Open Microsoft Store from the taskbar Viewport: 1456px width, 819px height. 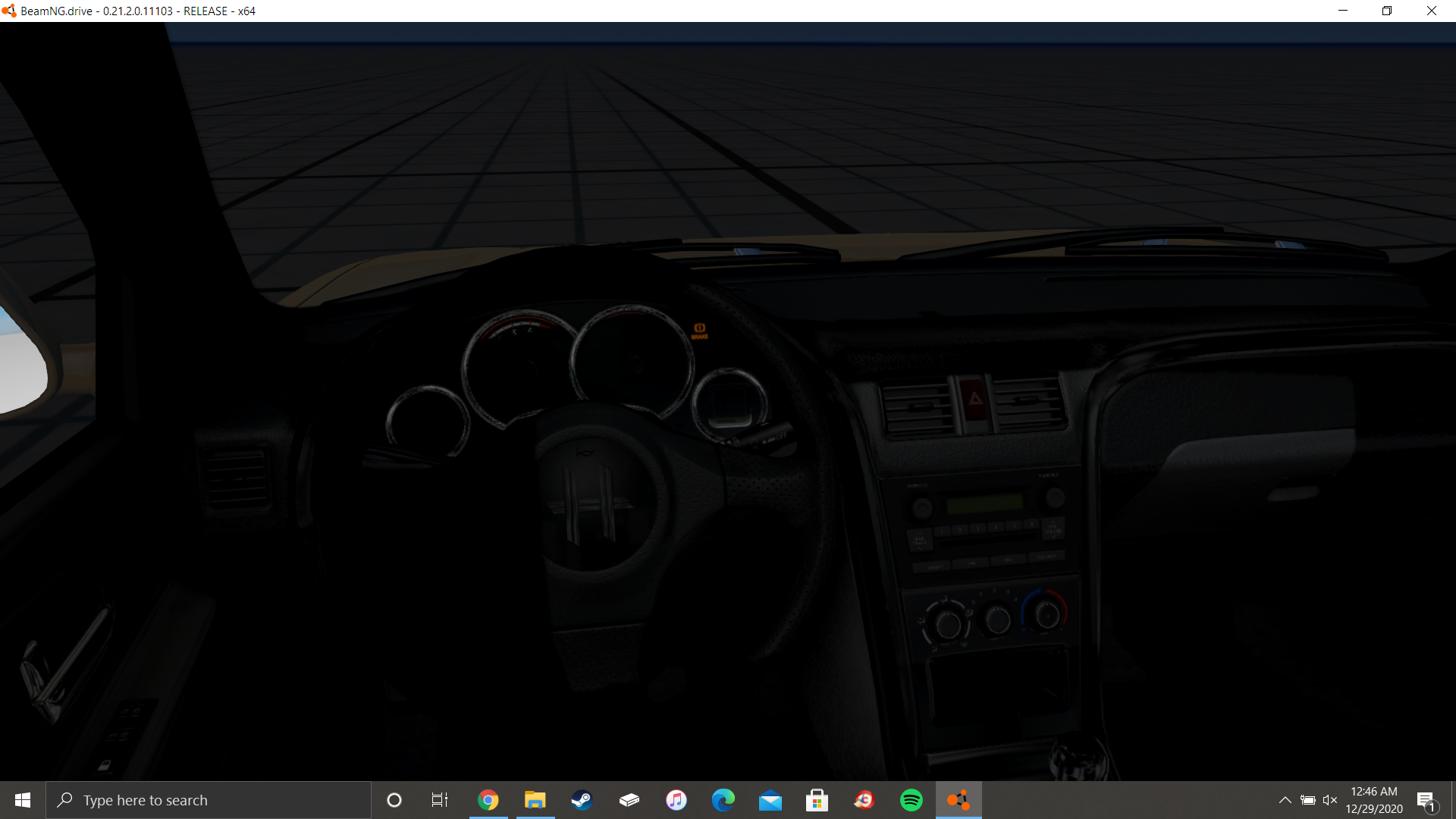click(x=817, y=800)
